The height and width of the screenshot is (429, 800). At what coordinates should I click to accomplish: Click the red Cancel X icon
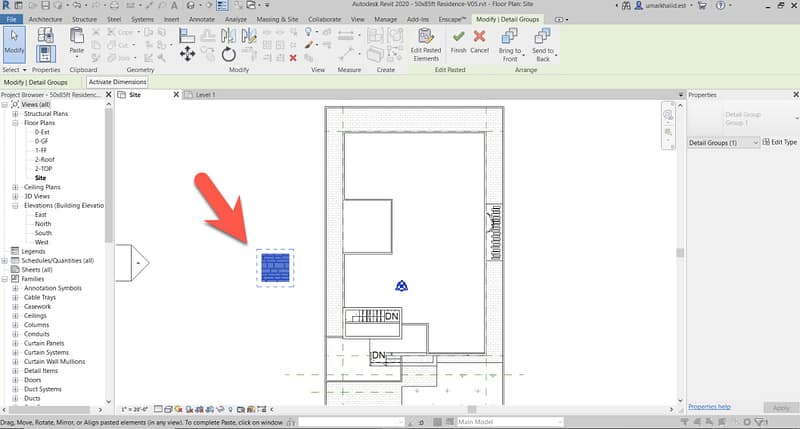pos(479,38)
